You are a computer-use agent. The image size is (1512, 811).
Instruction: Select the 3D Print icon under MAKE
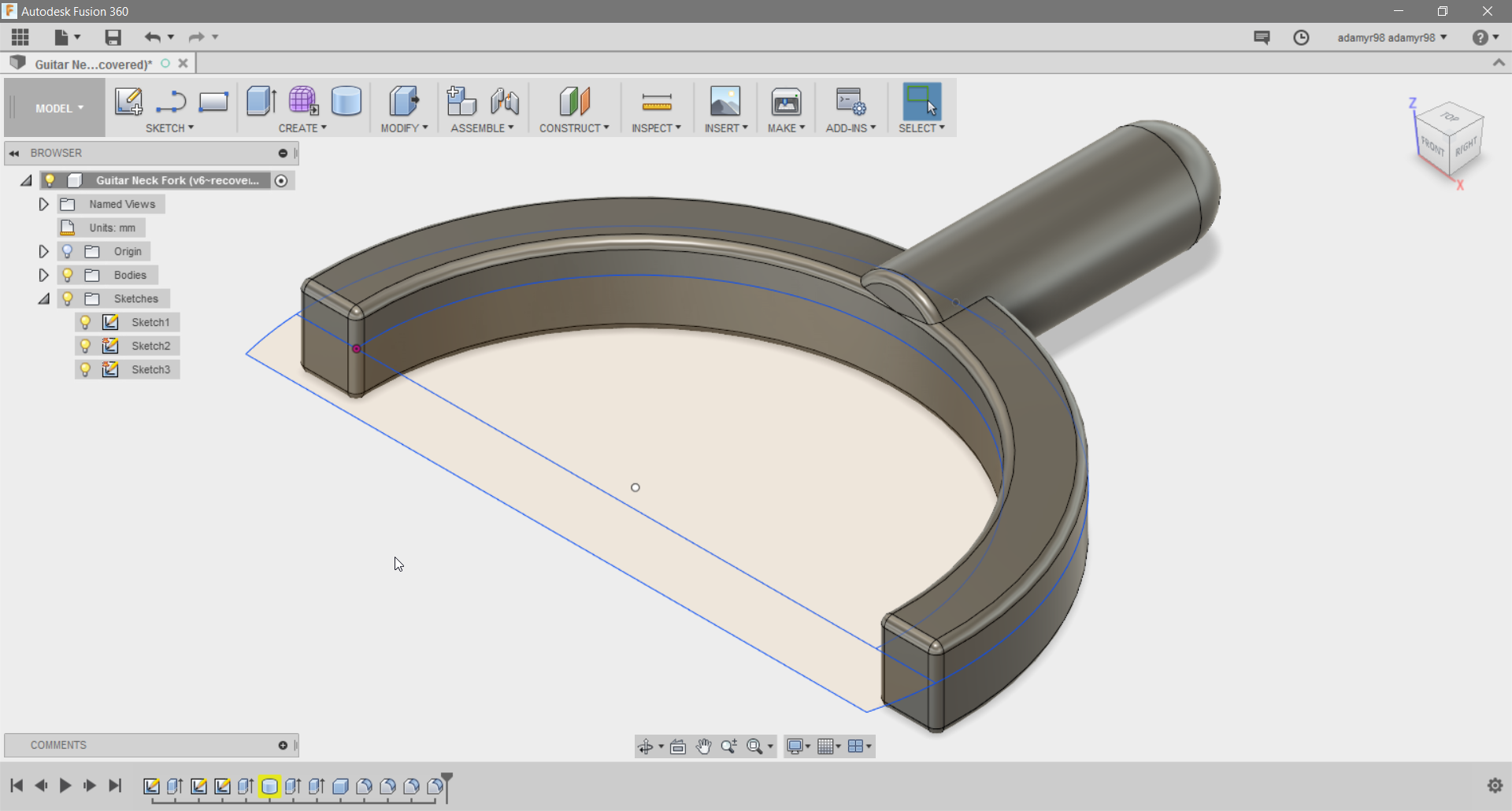(785, 102)
